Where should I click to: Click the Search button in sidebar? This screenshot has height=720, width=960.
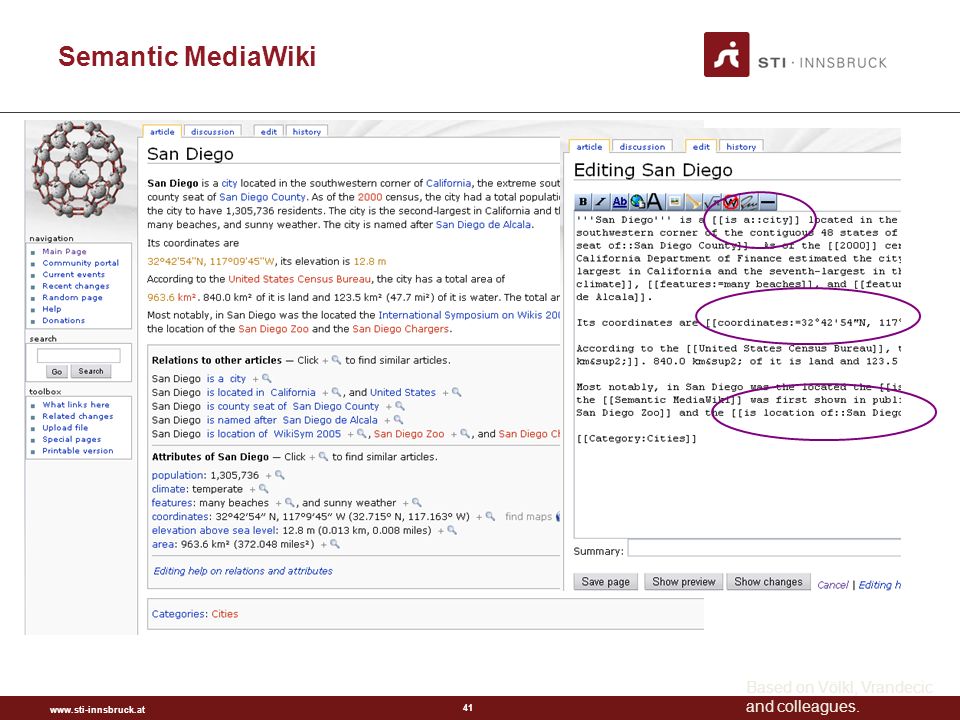pyautogui.click(x=91, y=371)
